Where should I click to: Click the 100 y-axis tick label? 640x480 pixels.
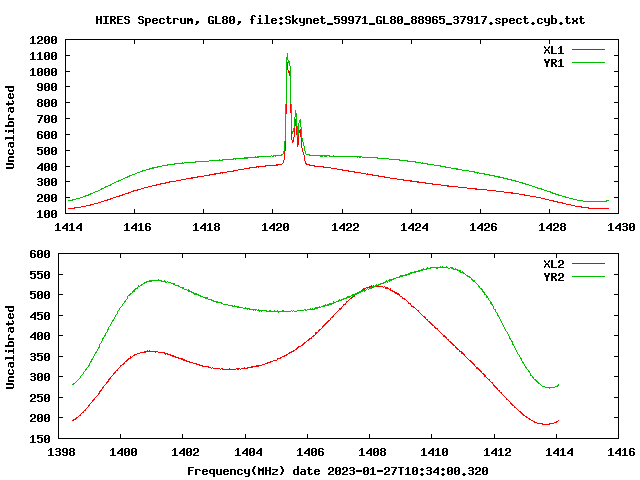[x=47, y=214]
